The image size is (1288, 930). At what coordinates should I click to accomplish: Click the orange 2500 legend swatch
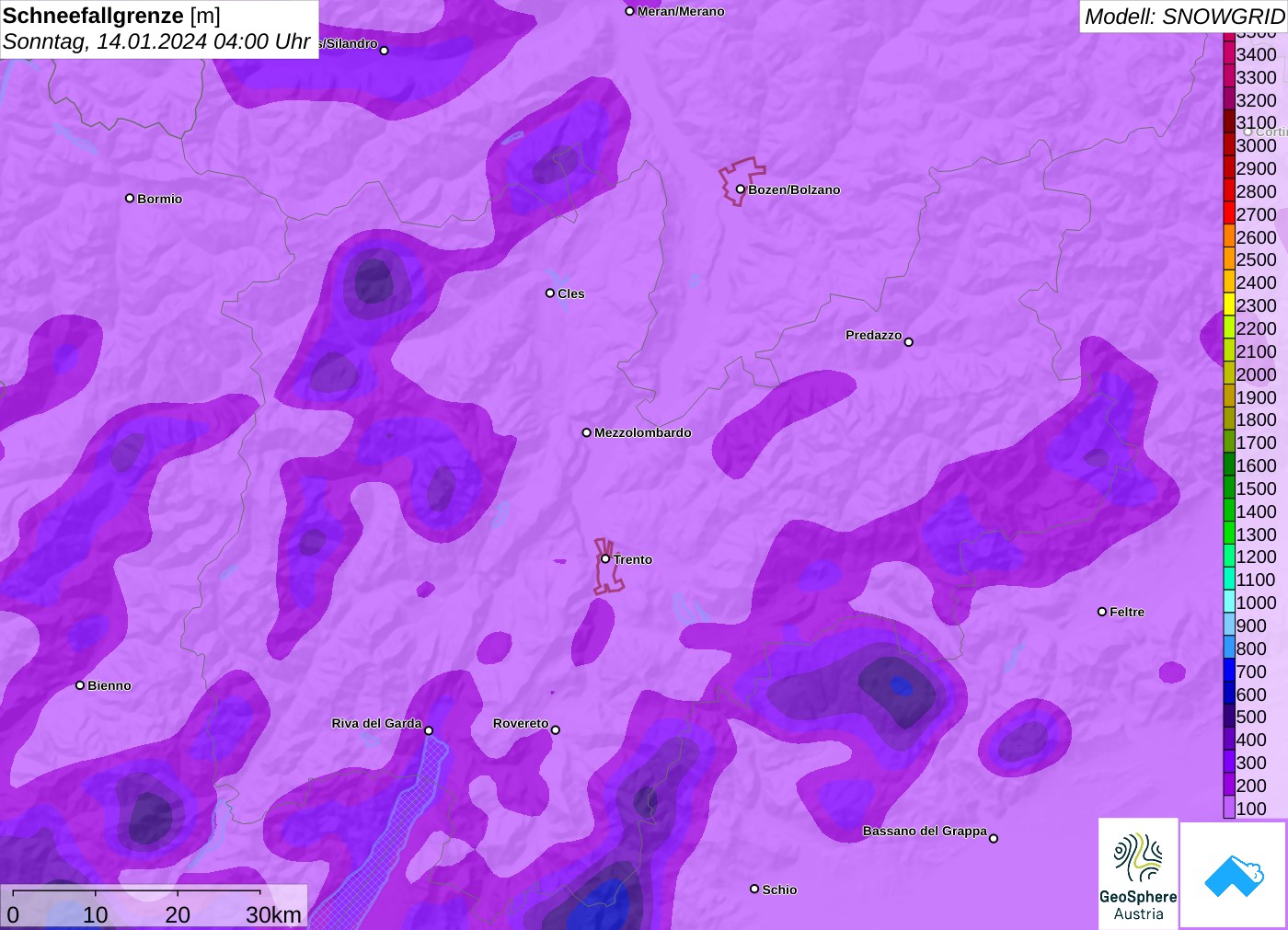pos(1229,259)
